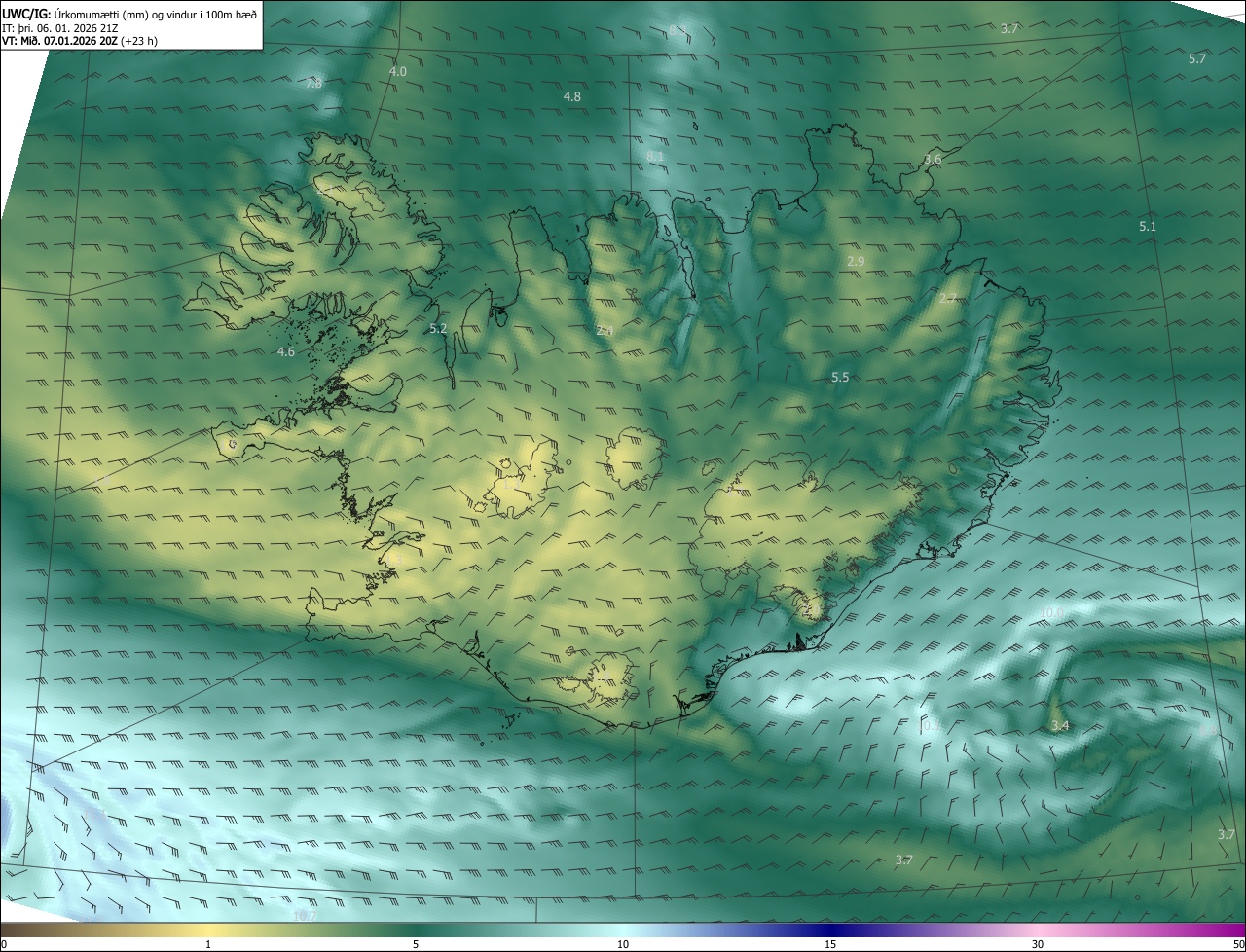Click the 5.2 precipitation value label

438,329
